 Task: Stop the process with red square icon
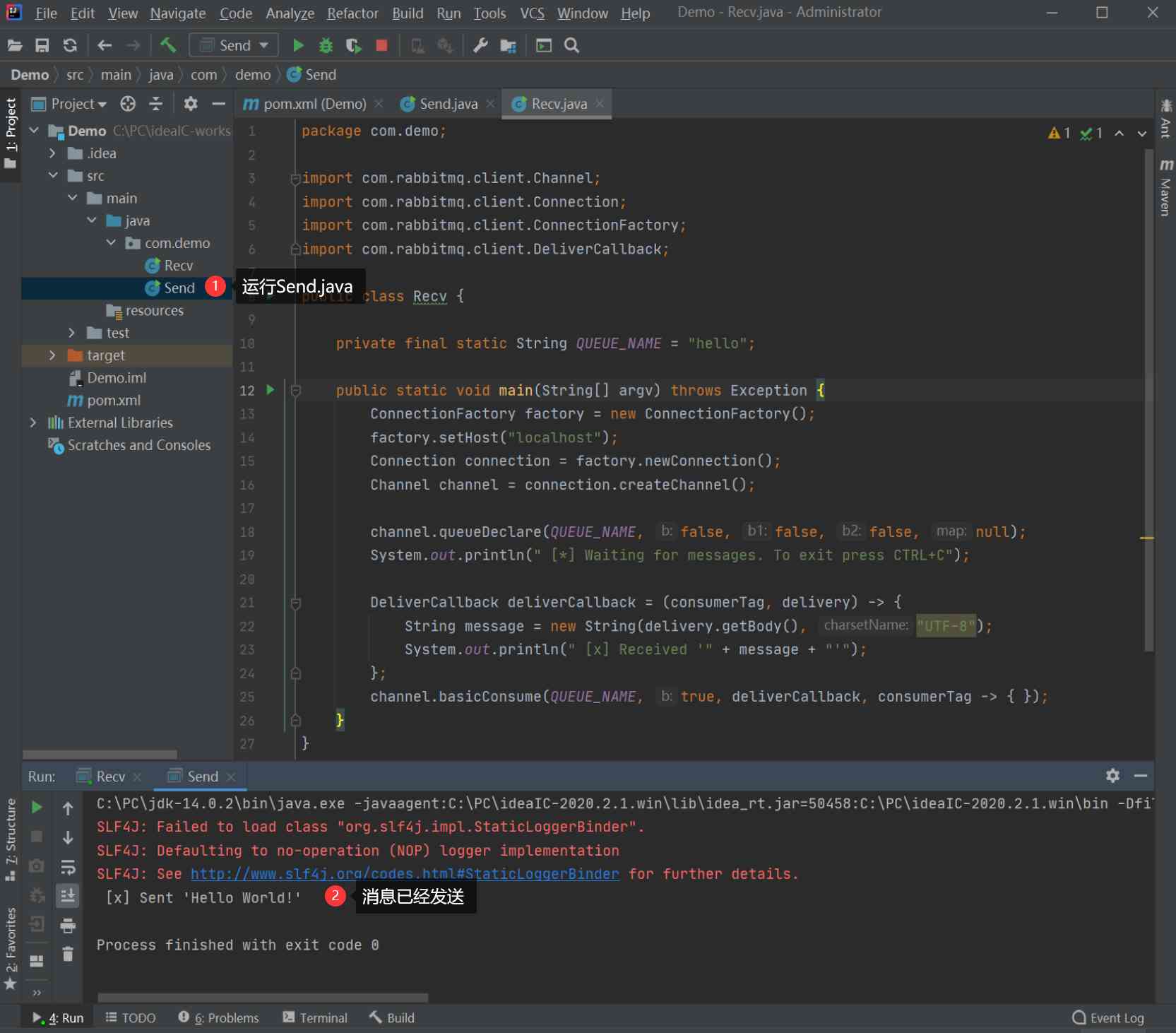[382, 46]
